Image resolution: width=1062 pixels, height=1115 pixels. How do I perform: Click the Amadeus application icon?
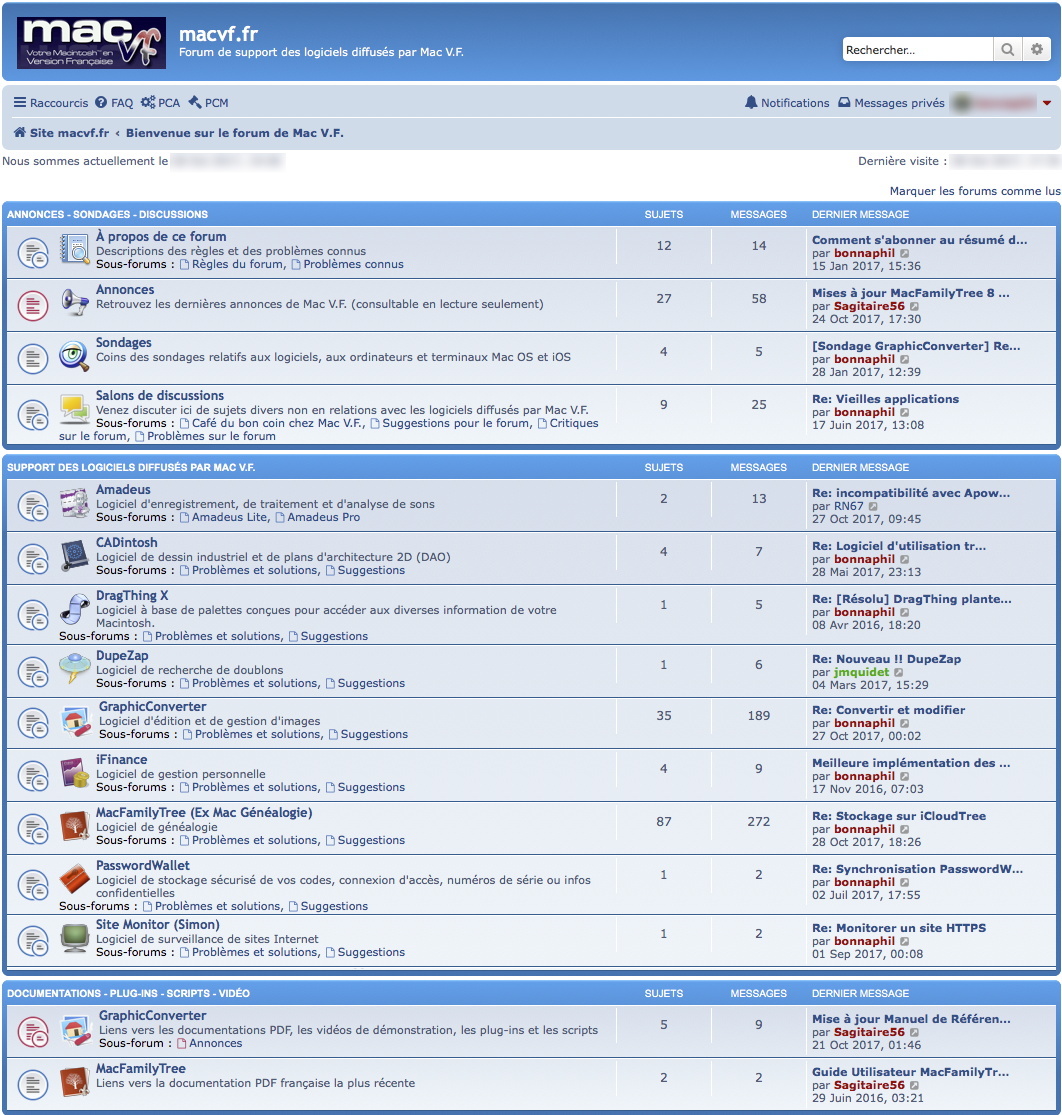74,503
